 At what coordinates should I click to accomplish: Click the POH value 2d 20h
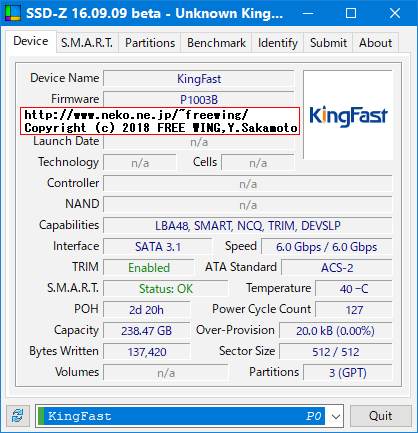(x=146, y=310)
